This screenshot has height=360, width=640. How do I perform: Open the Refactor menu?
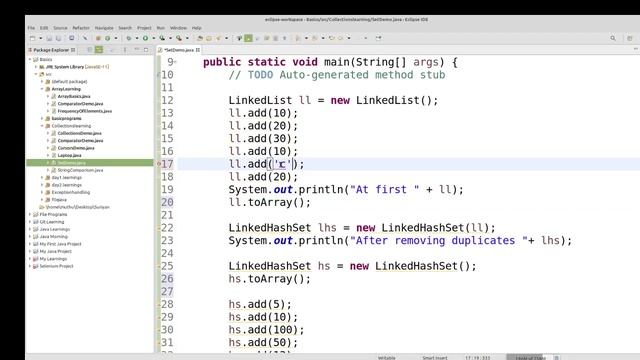coord(81,28)
